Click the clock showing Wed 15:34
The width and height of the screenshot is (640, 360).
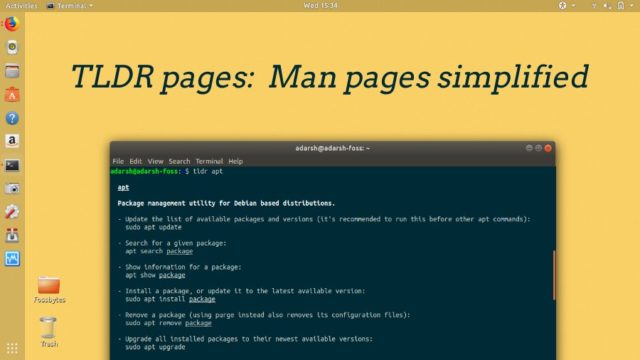(x=320, y=5)
